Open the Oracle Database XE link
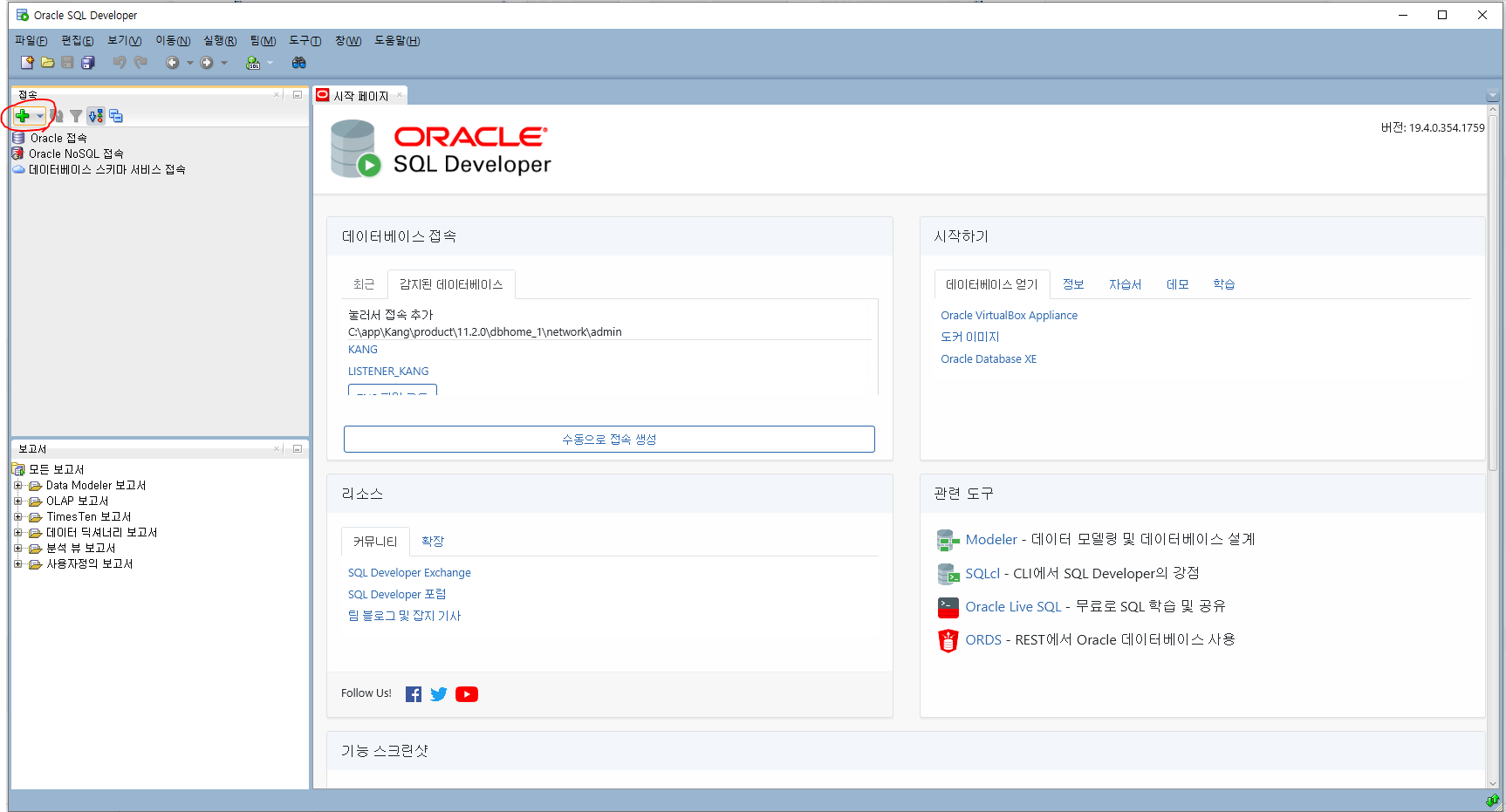Image resolution: width=1506 pixels, height=812 pixels. pyautogui.click(x=989, y=359)
